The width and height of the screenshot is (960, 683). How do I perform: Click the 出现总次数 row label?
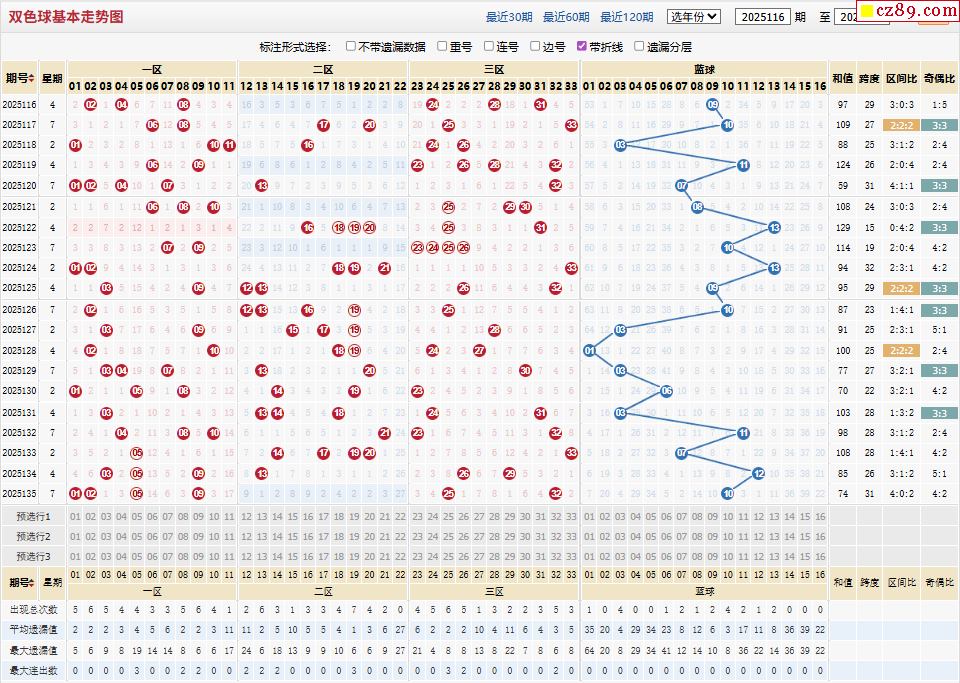(34, 610)
